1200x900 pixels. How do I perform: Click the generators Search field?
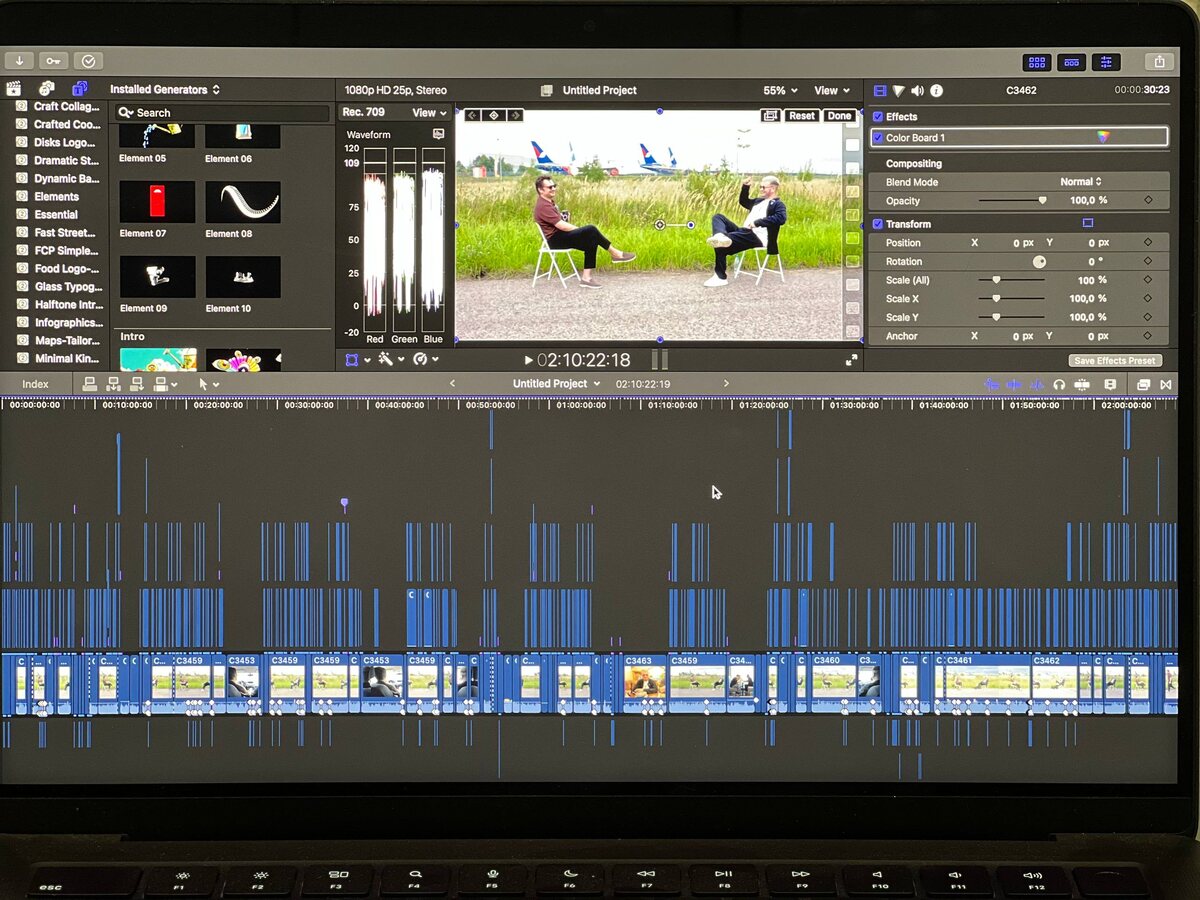coord(221,113)
